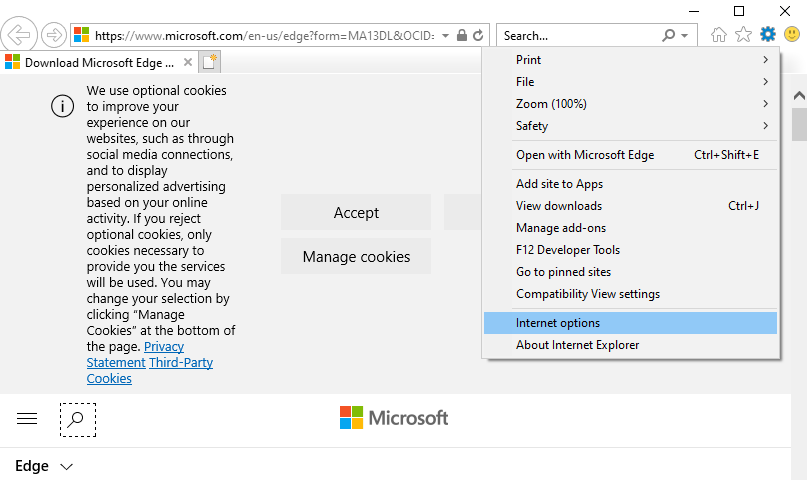
Task: Choose Internet options
Action: tap(630, 323)
